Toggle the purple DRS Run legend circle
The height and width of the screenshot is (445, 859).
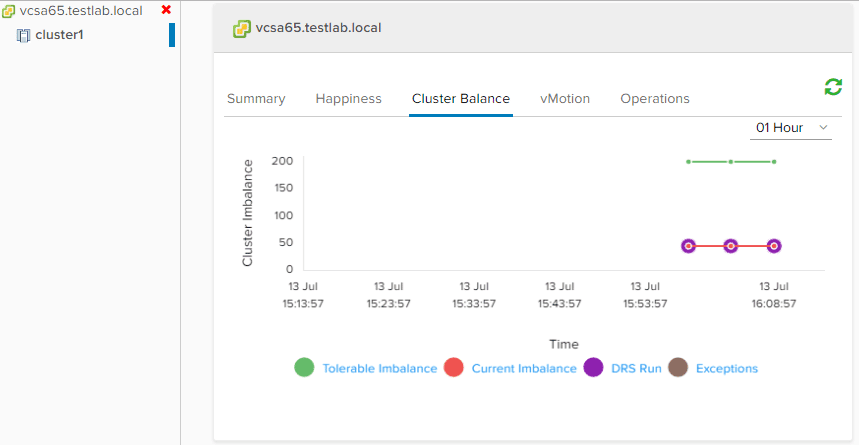click(593, 367)
